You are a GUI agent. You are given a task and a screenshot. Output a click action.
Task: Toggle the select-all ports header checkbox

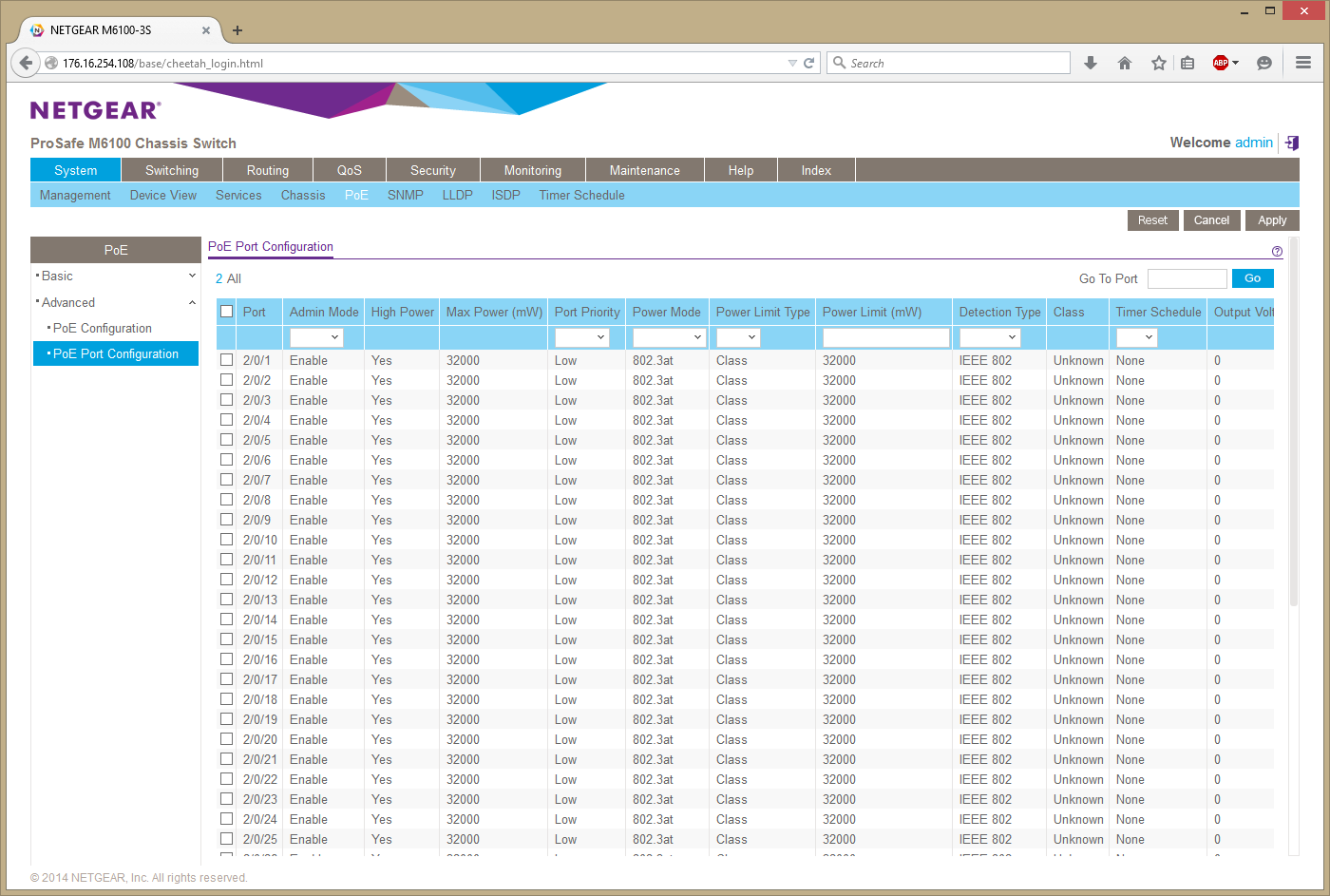pyautogui.click(x=226, y=311)
